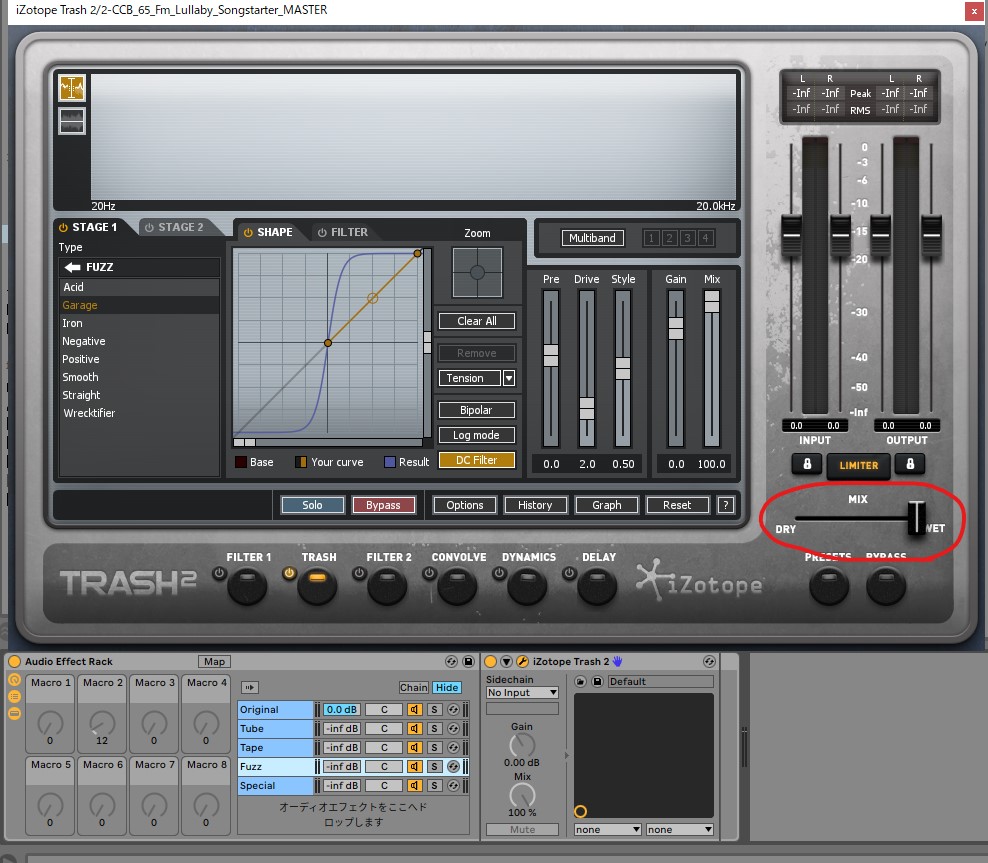The height and width of the screenshot is (863, 988).
Task: Toggle the rack devices view icon
Action: pos(14,714)
